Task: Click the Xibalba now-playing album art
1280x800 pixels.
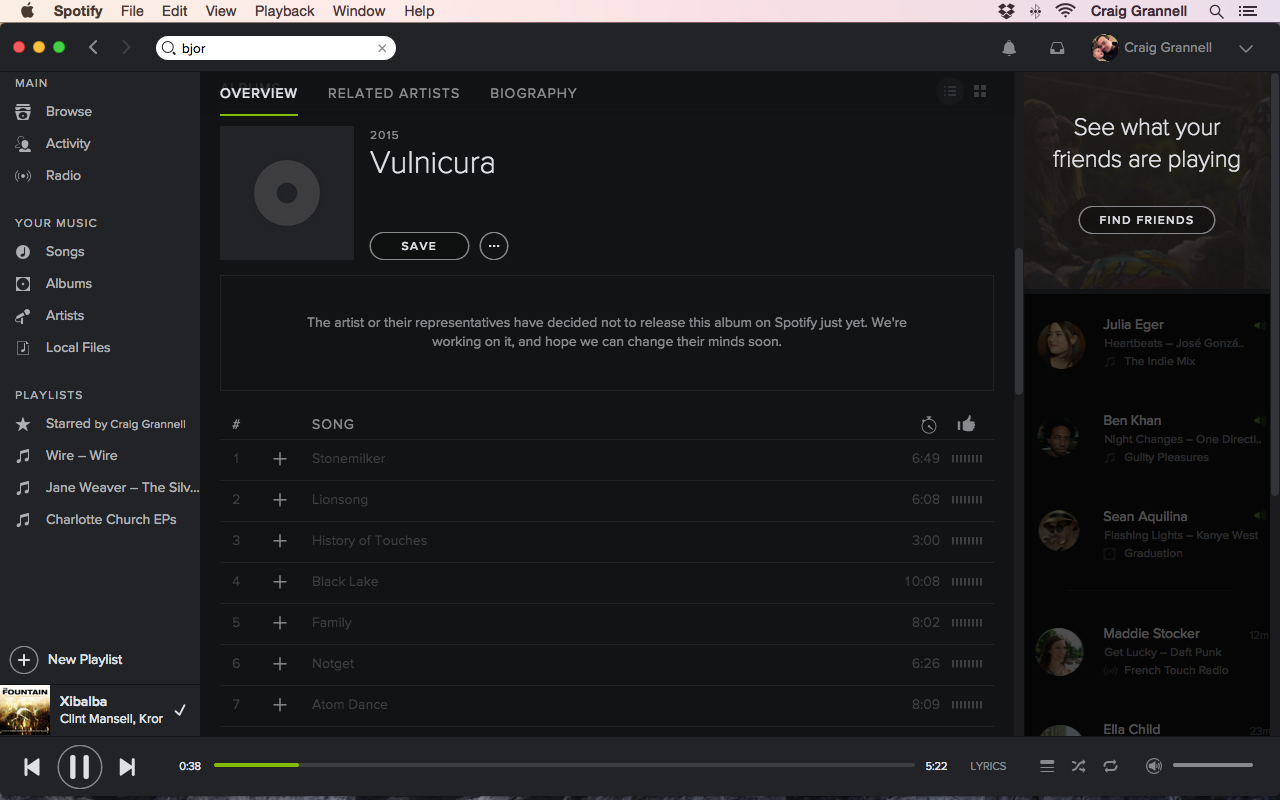Action: click(25, 710)
